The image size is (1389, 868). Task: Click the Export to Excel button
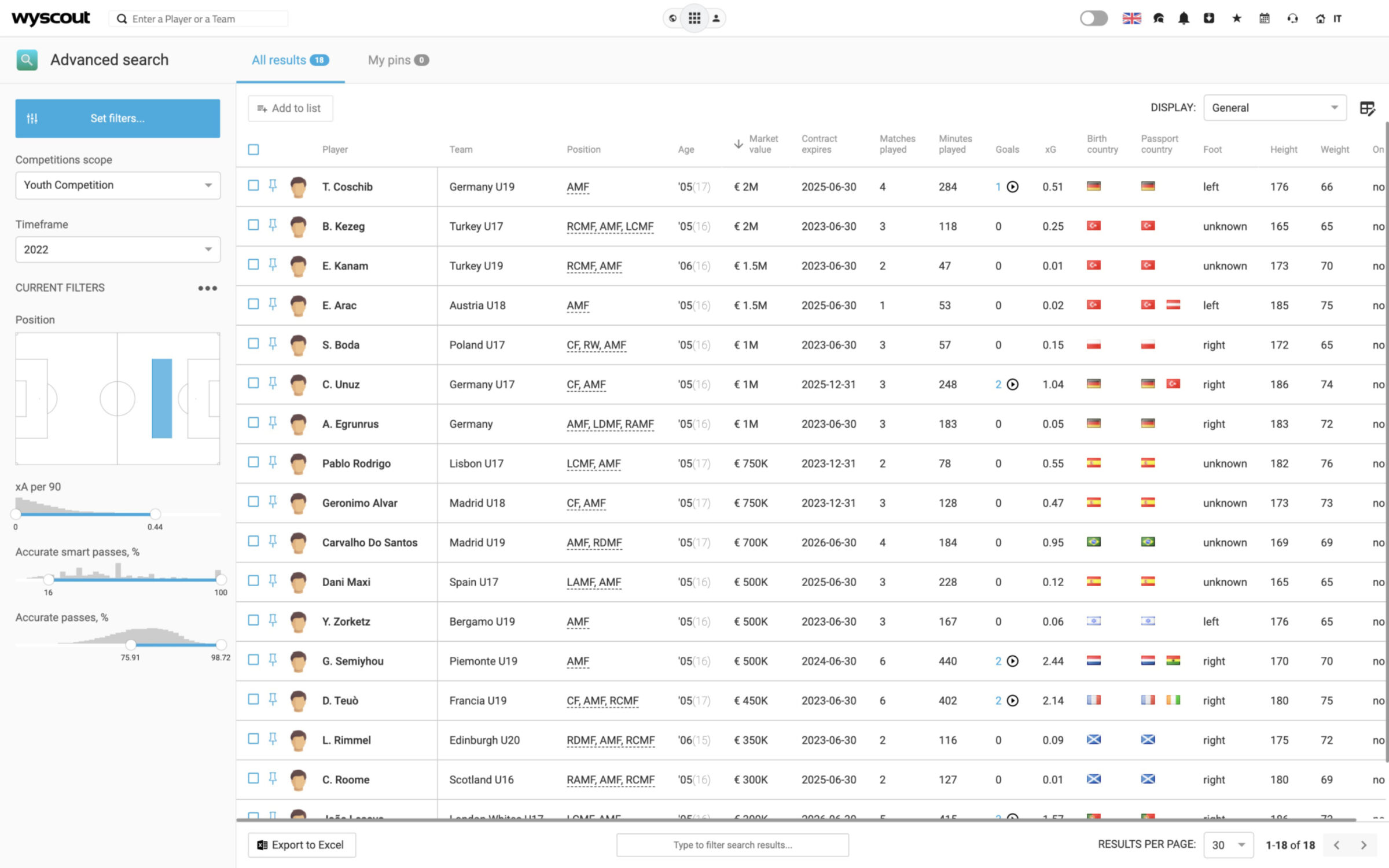(301, 844)
